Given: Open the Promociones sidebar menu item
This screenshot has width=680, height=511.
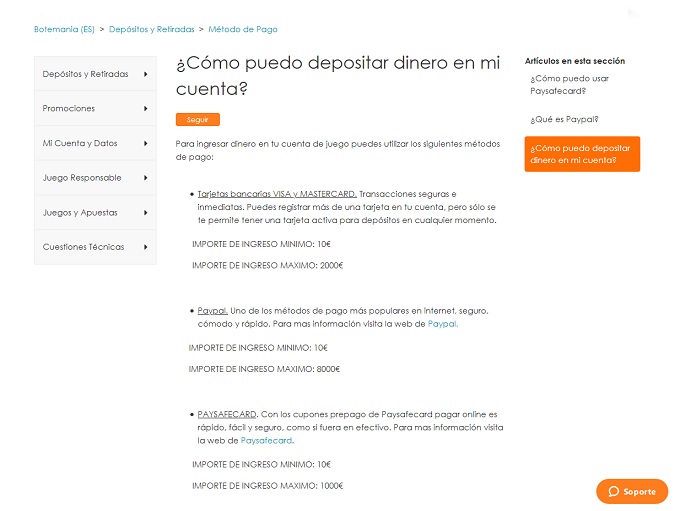Looking at the screenshot, I should pyautogui.click(x=69, y=108).
